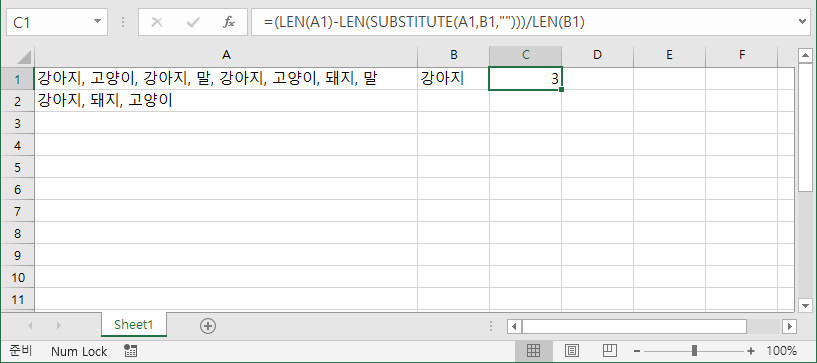Select the row 2 header

[18, 101]
